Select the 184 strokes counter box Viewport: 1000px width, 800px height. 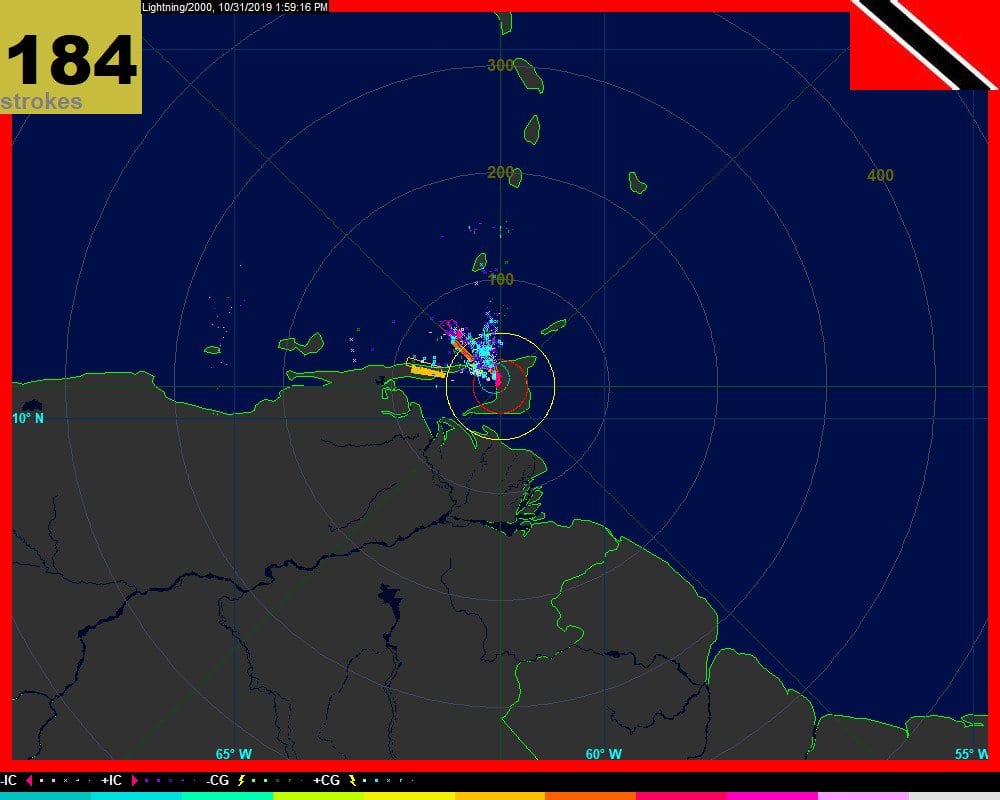(71, 57)
